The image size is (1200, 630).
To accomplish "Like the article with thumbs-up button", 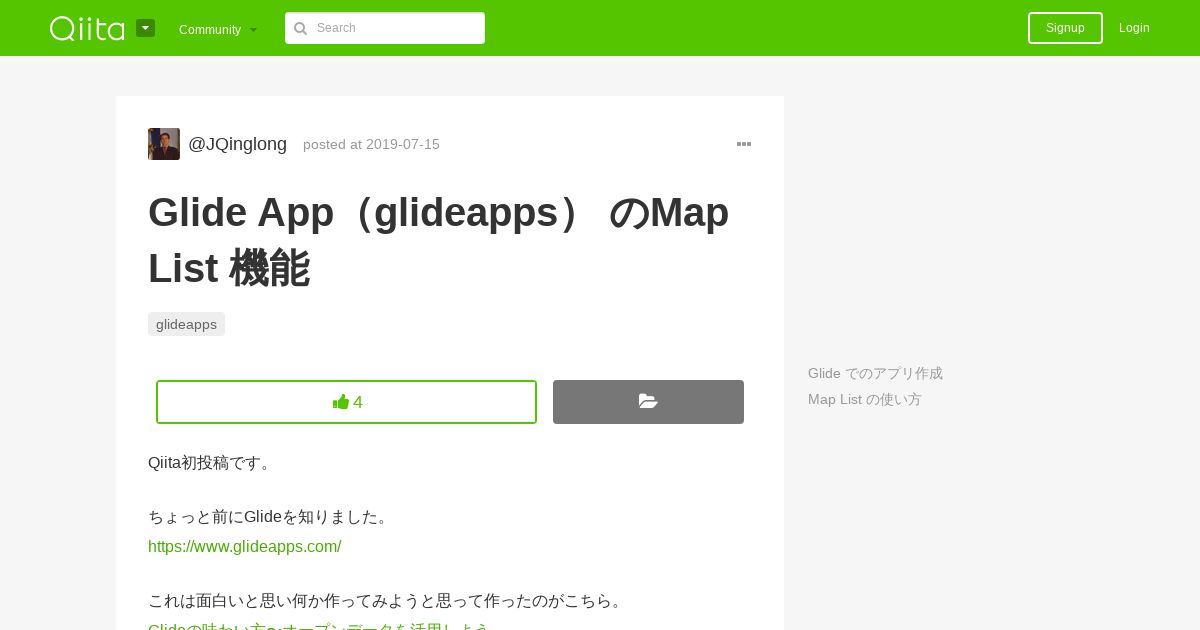I will pyautogui.click(x=346, y=402).
